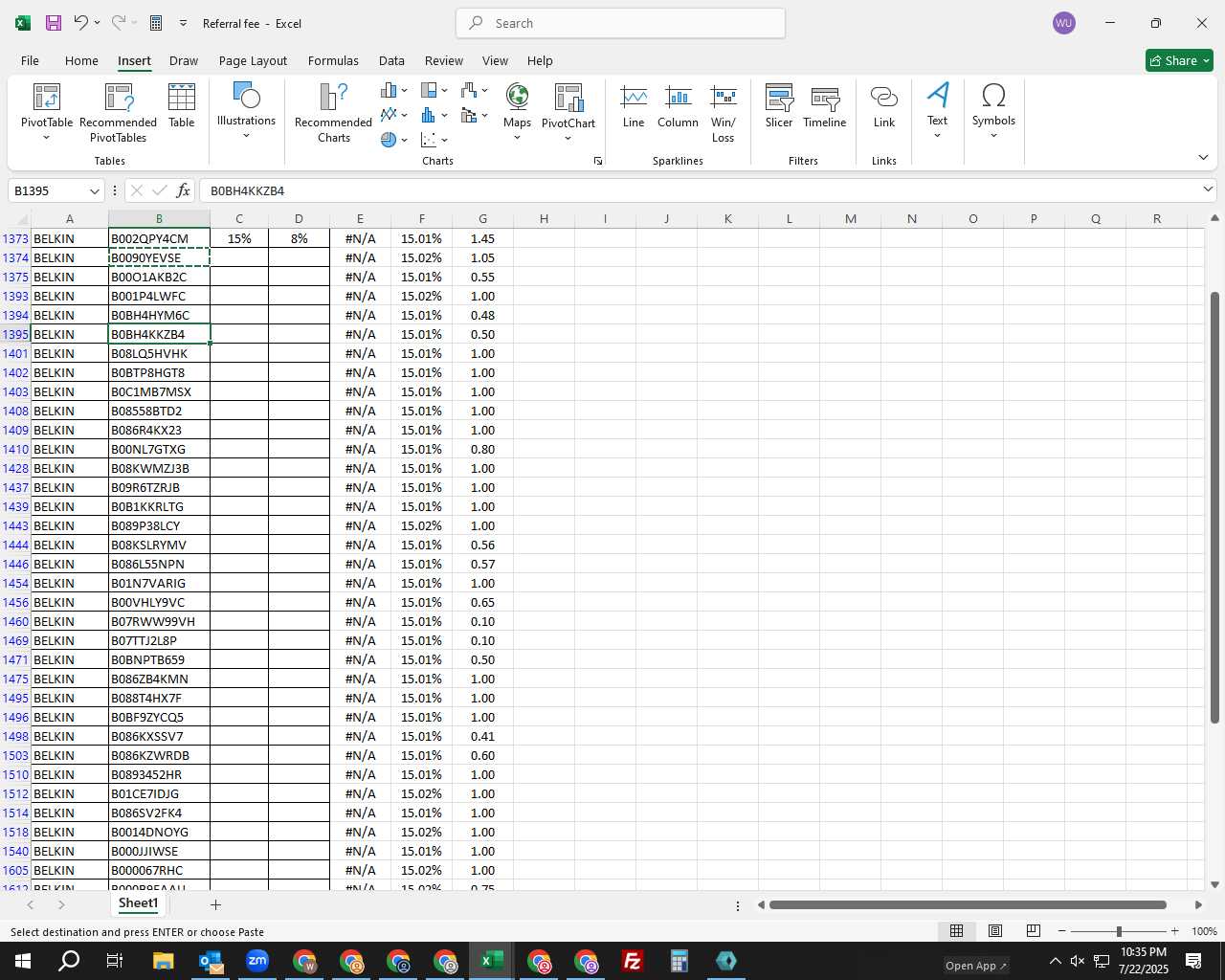Select Normal view icon in status bar
Viewport: 1225px width, 980px height.
(x=956, y=931)
